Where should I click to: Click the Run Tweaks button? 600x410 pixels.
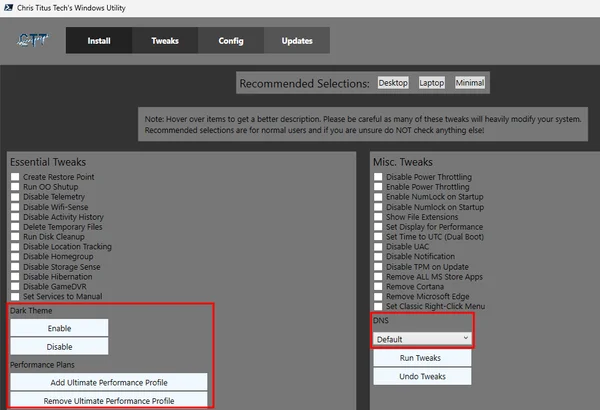[x=422, y=358]
